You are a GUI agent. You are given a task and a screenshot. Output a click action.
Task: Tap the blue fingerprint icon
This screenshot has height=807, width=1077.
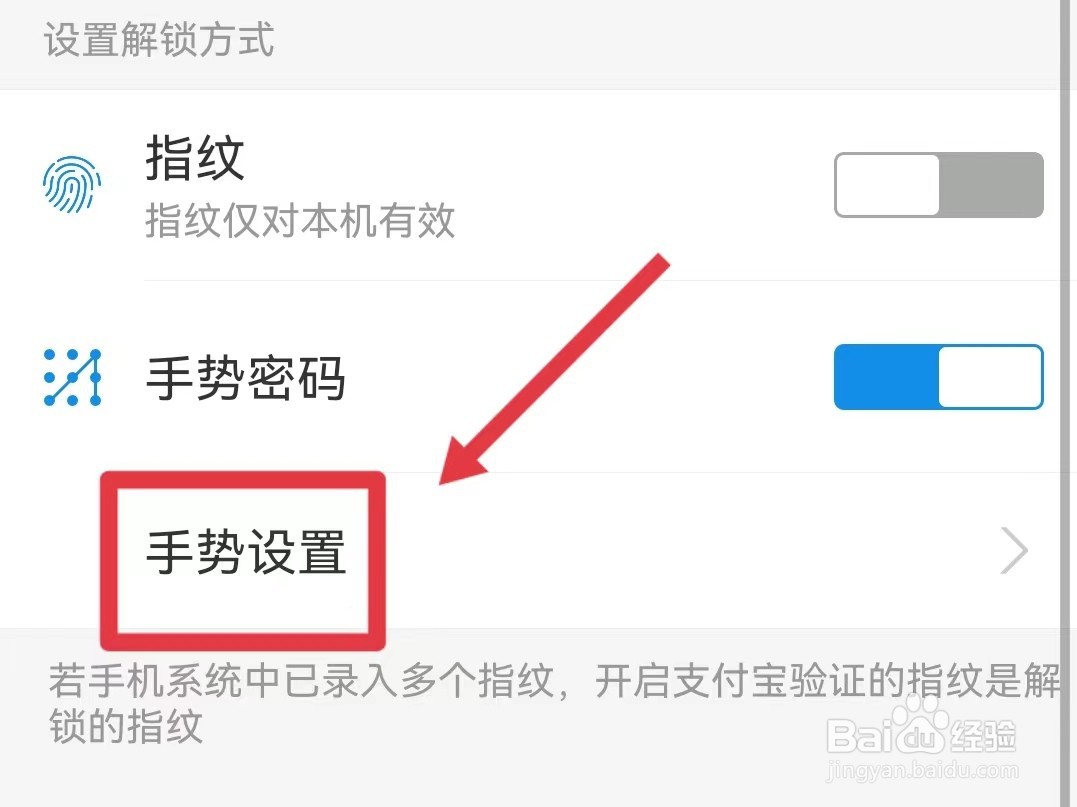point(71,185)
